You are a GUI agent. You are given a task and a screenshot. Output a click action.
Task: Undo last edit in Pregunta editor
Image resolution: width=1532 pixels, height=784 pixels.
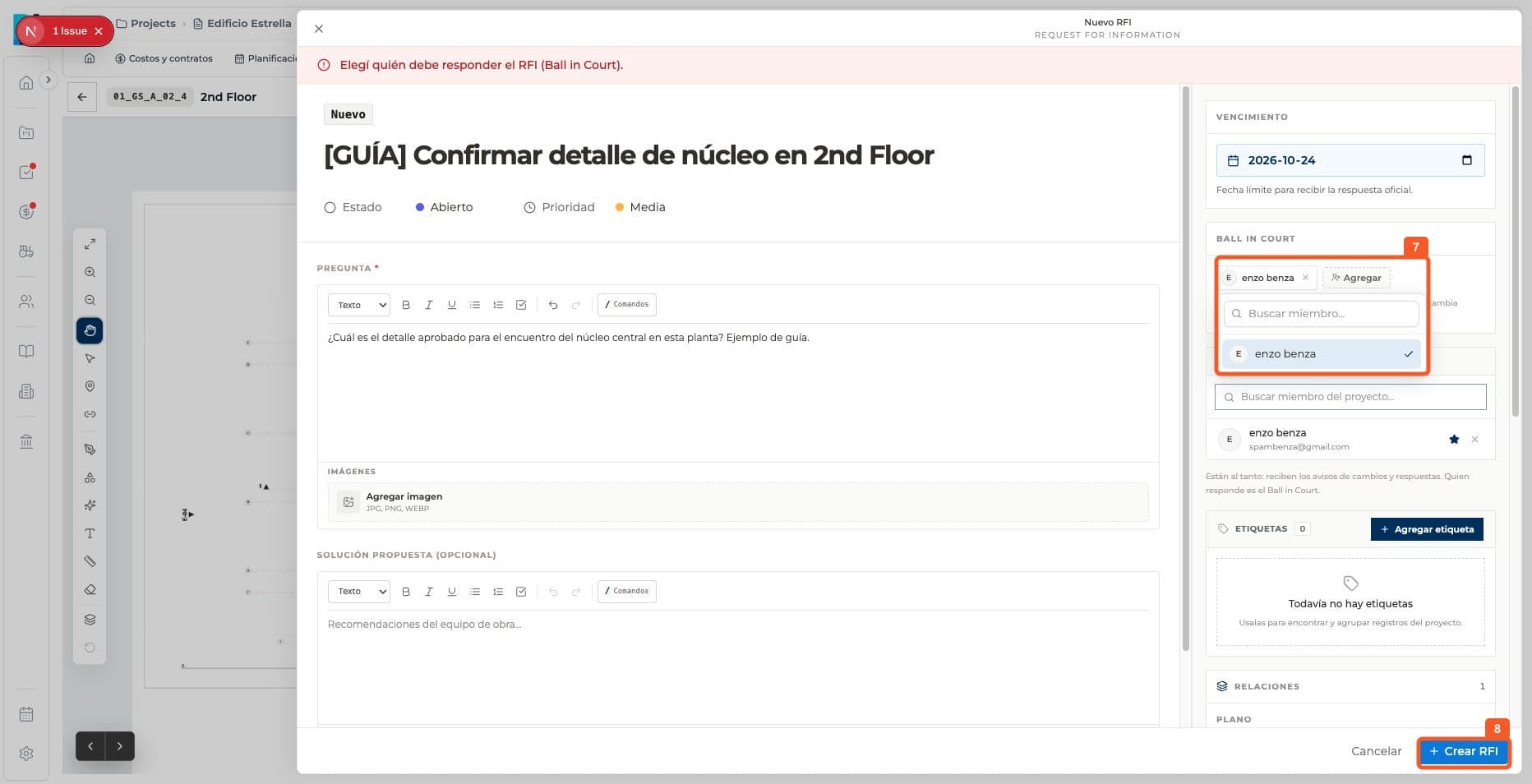coord(553,305)
